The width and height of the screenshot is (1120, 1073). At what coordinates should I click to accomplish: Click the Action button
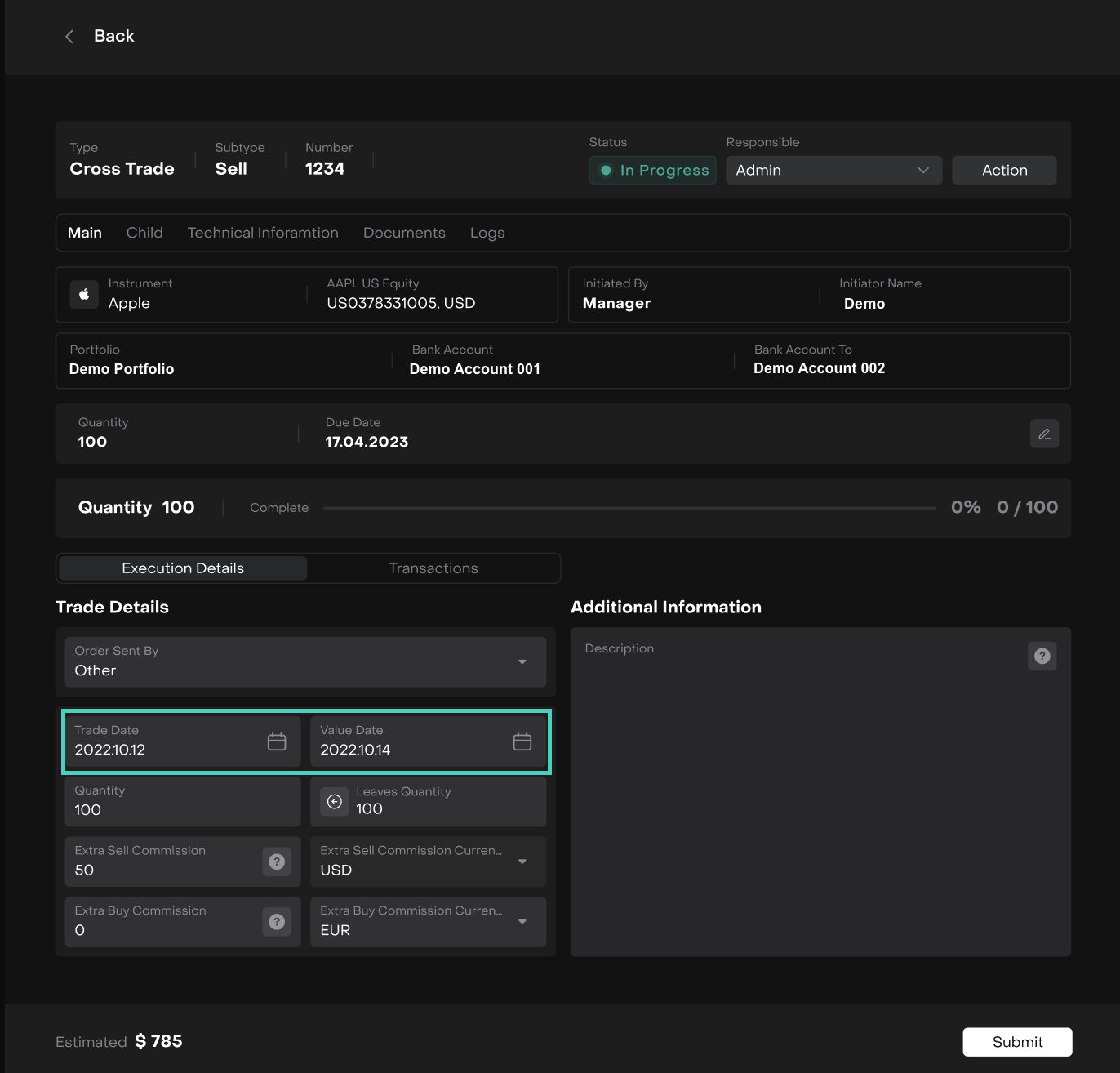click(1004, 170)
